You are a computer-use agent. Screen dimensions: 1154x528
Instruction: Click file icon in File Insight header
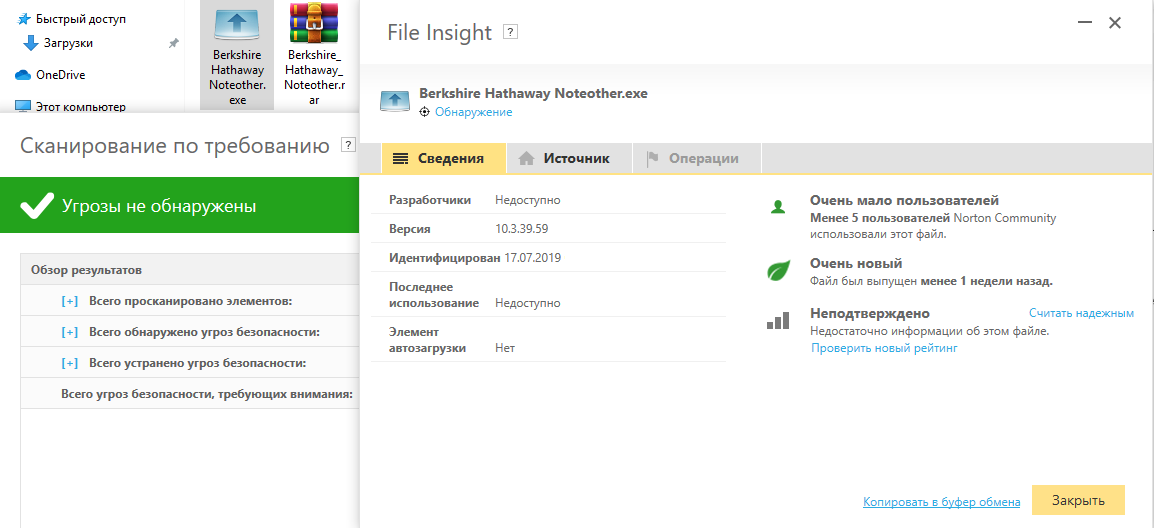[394, 102]
